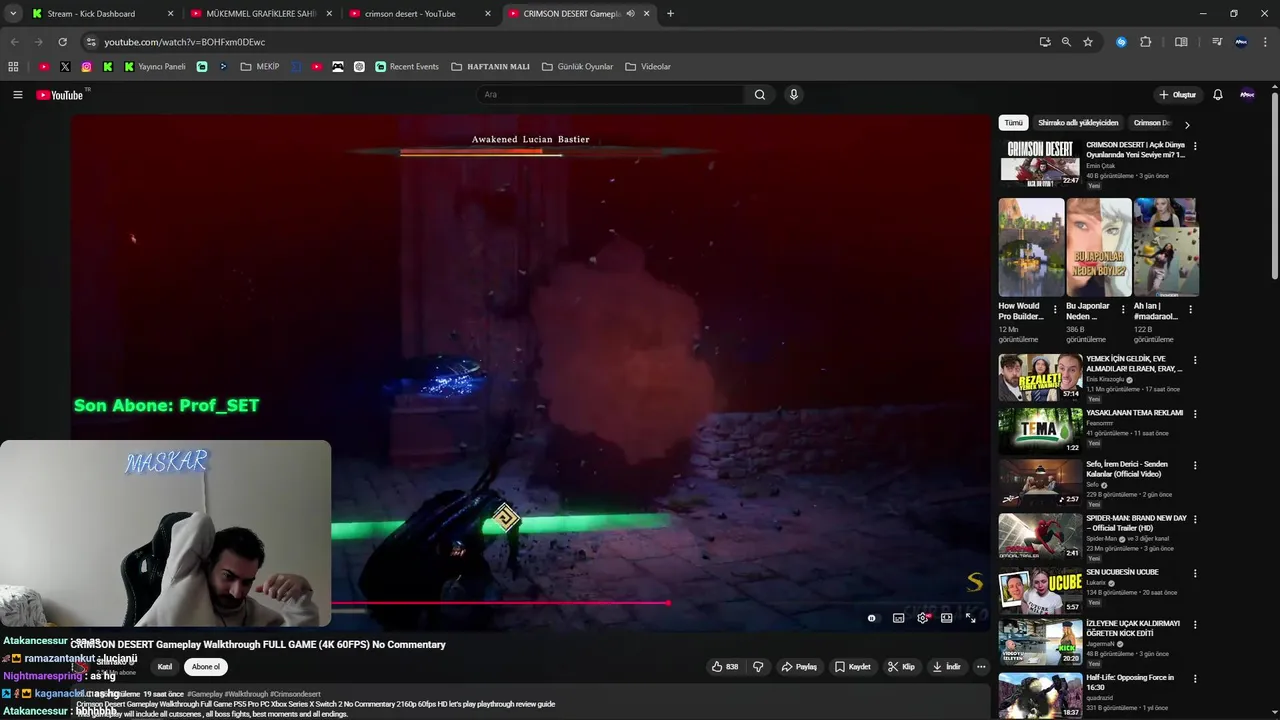
Task: Open the YouTube hamburger guide menu
Action: pos(17,95)
